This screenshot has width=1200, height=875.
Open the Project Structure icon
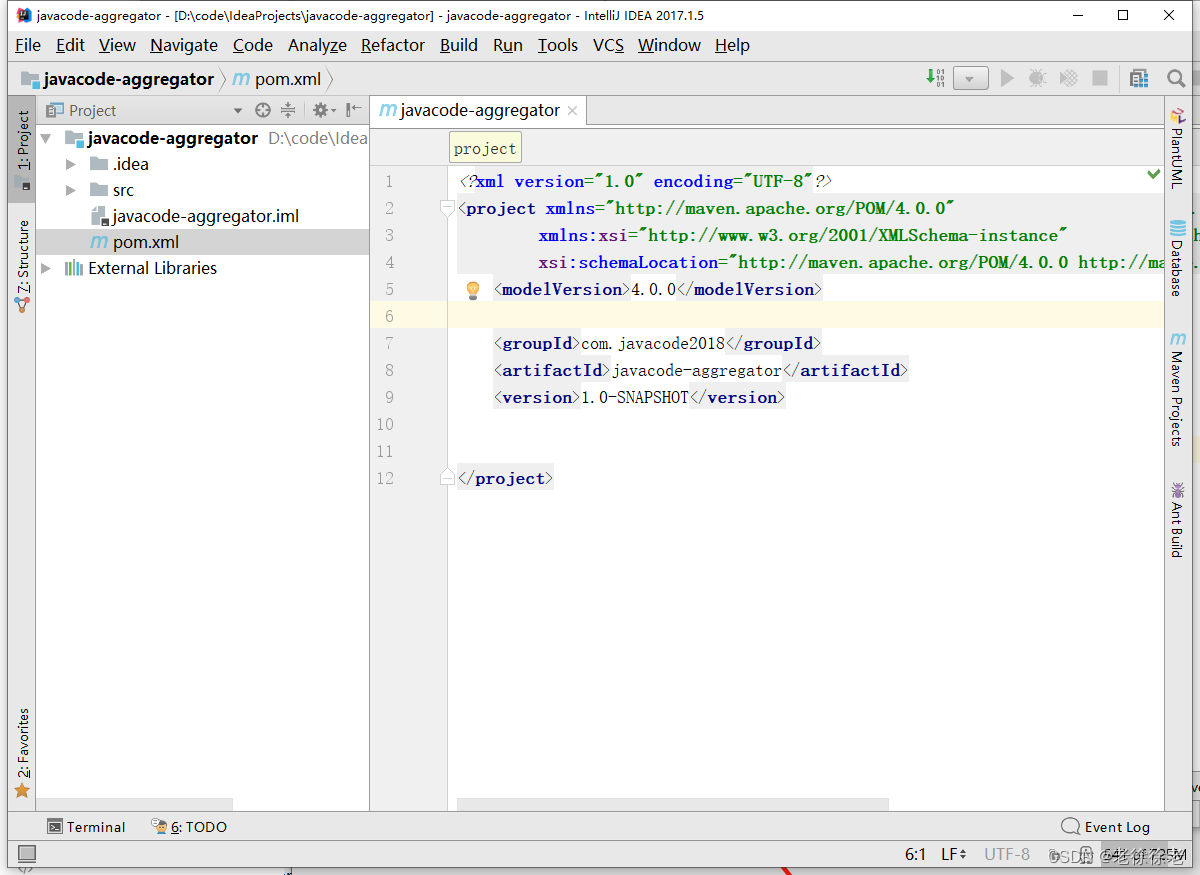[x=1139, y=78]
